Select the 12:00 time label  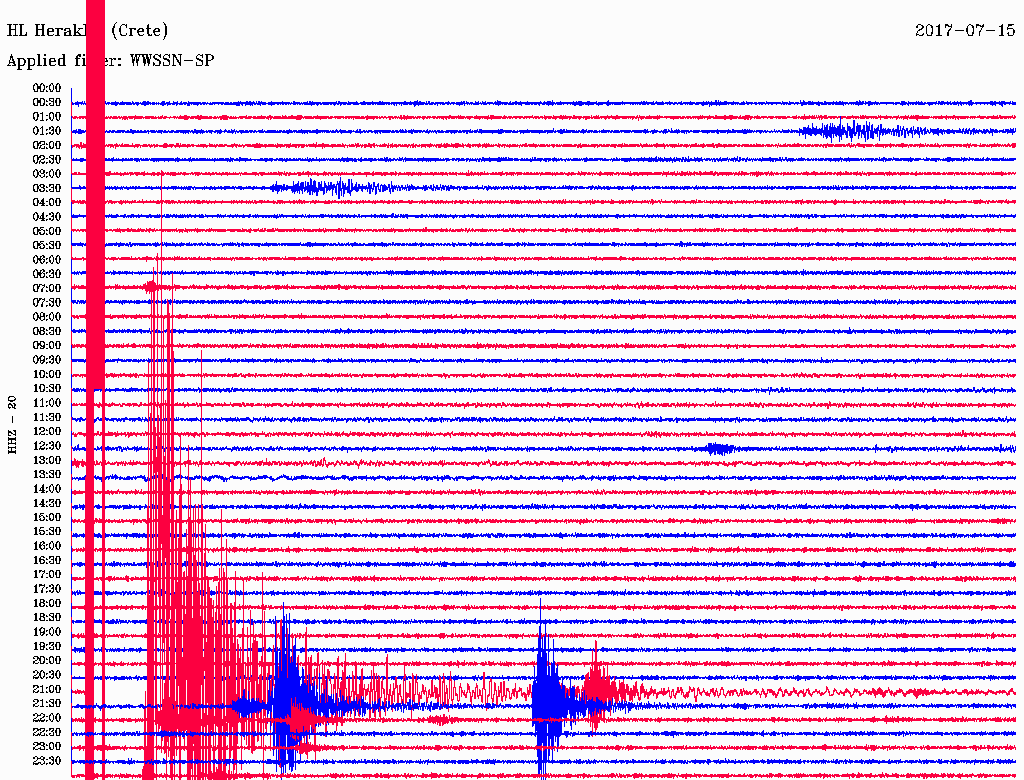click(x=46, y=431)
